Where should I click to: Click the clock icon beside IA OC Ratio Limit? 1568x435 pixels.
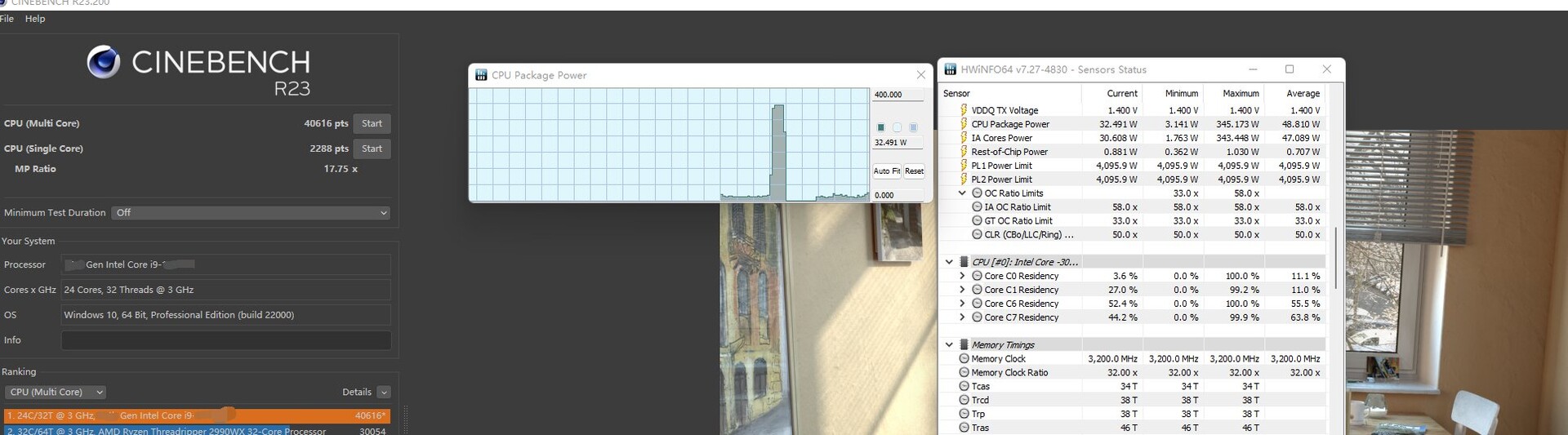pos(977,207)
